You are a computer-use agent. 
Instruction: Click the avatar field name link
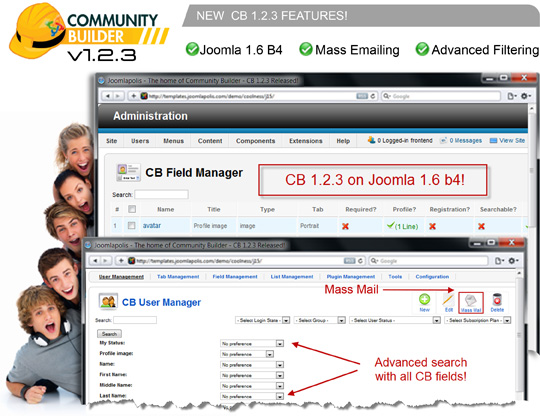tap(152, 226)
